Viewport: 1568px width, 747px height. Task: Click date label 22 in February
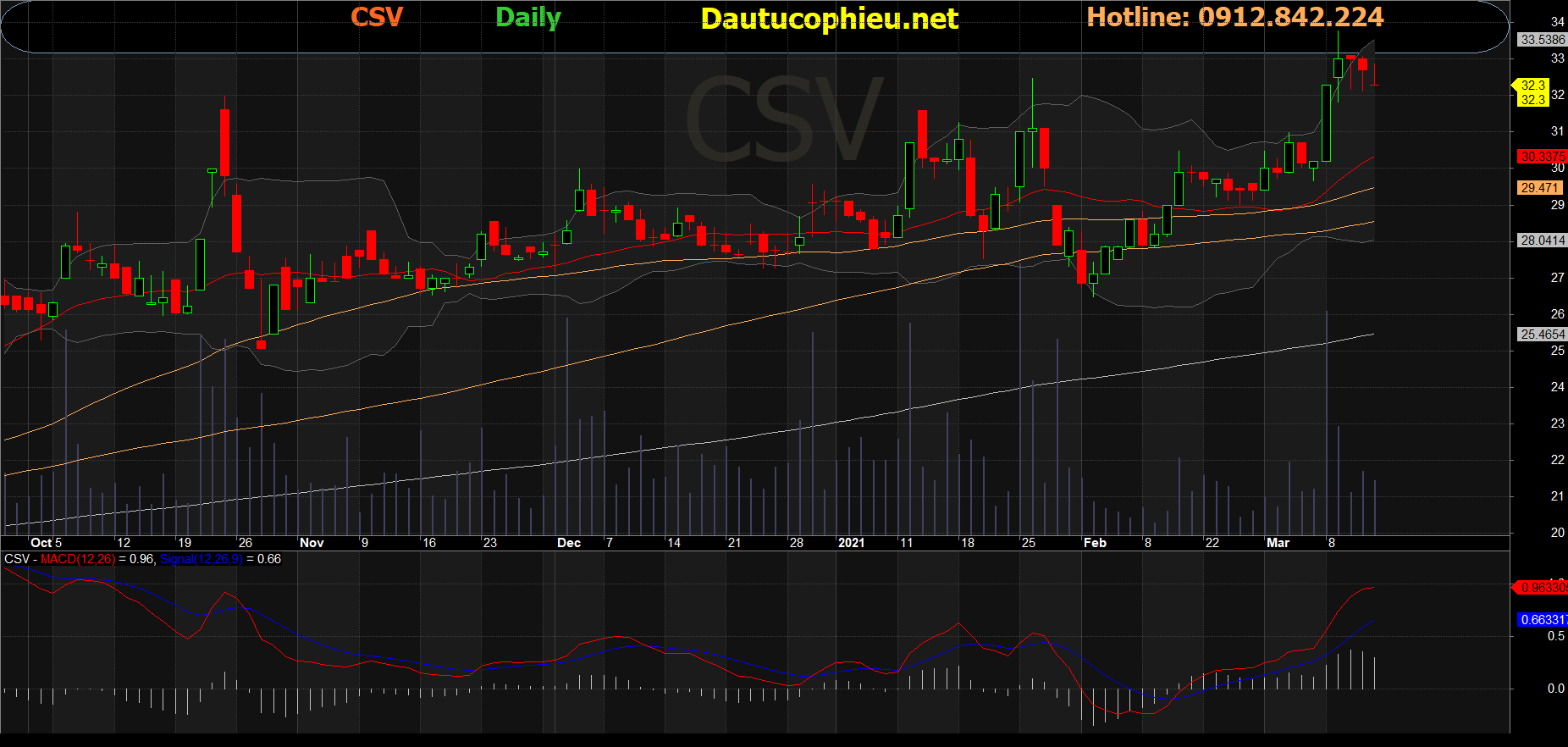(1212, 543)
